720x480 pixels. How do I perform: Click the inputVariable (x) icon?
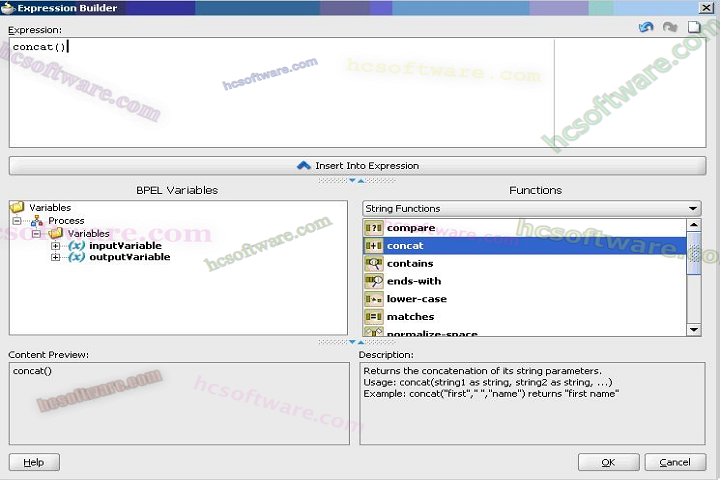(77, 246)
